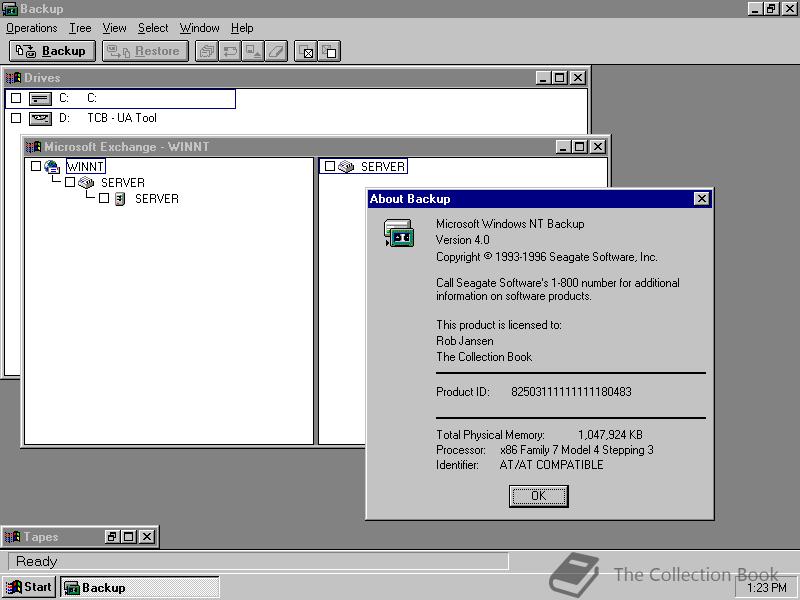This screenshot has height=600, width=800.
Task: Select the SERVER site label under WINNT
Action: tap(123, 183)
